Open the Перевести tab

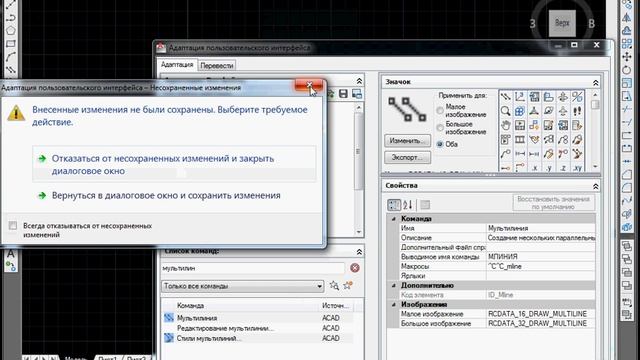point(217,65)
